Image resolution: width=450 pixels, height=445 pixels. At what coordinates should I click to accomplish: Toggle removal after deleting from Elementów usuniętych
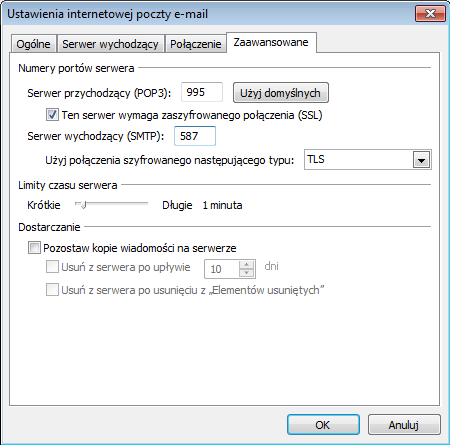pos(52,290)
